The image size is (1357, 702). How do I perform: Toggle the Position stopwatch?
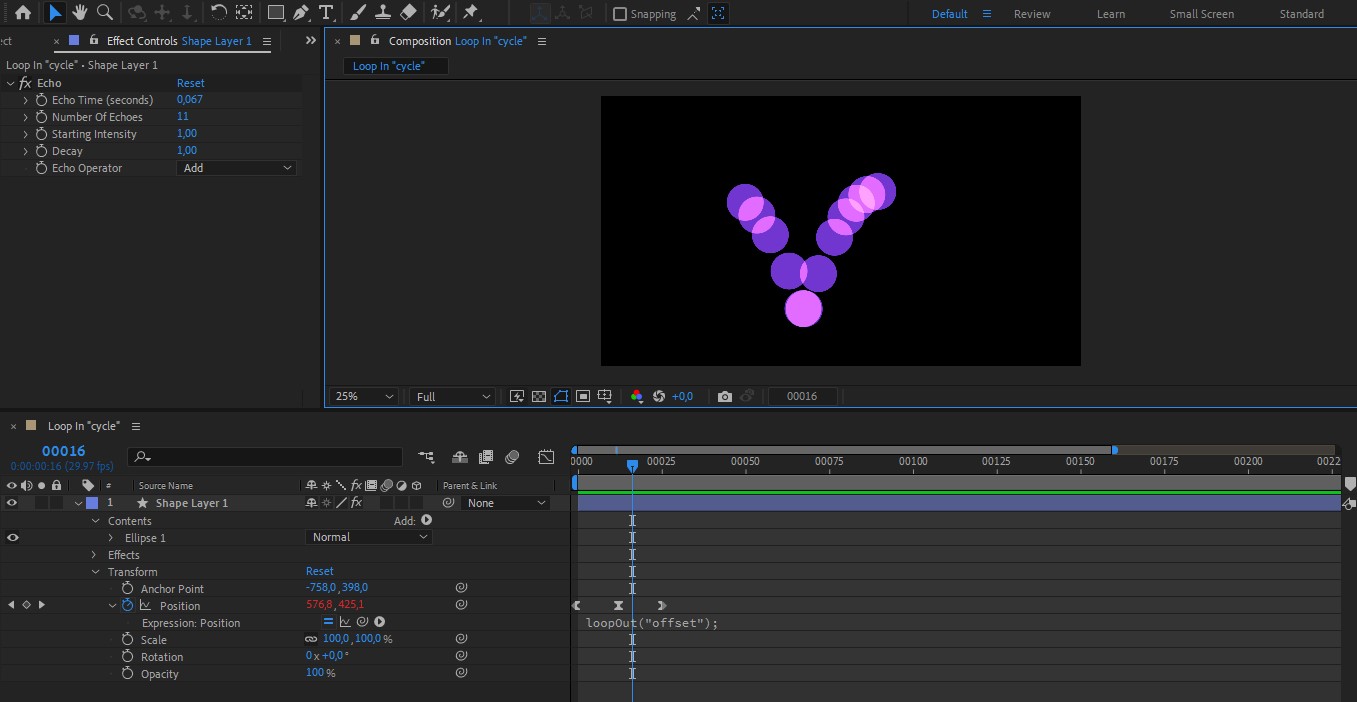click(127, 605)
